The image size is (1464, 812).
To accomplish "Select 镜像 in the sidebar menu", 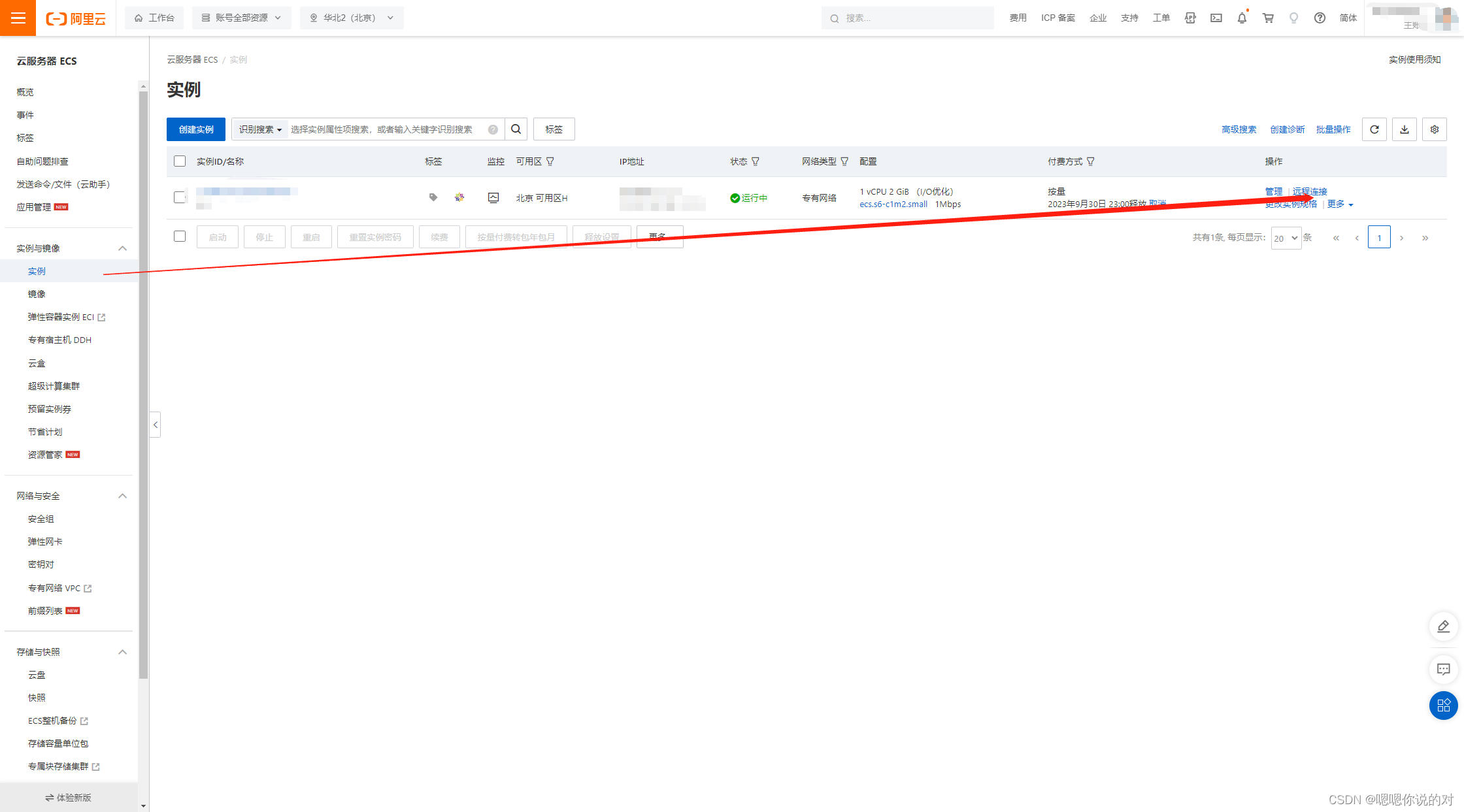I will click(37, 294).
